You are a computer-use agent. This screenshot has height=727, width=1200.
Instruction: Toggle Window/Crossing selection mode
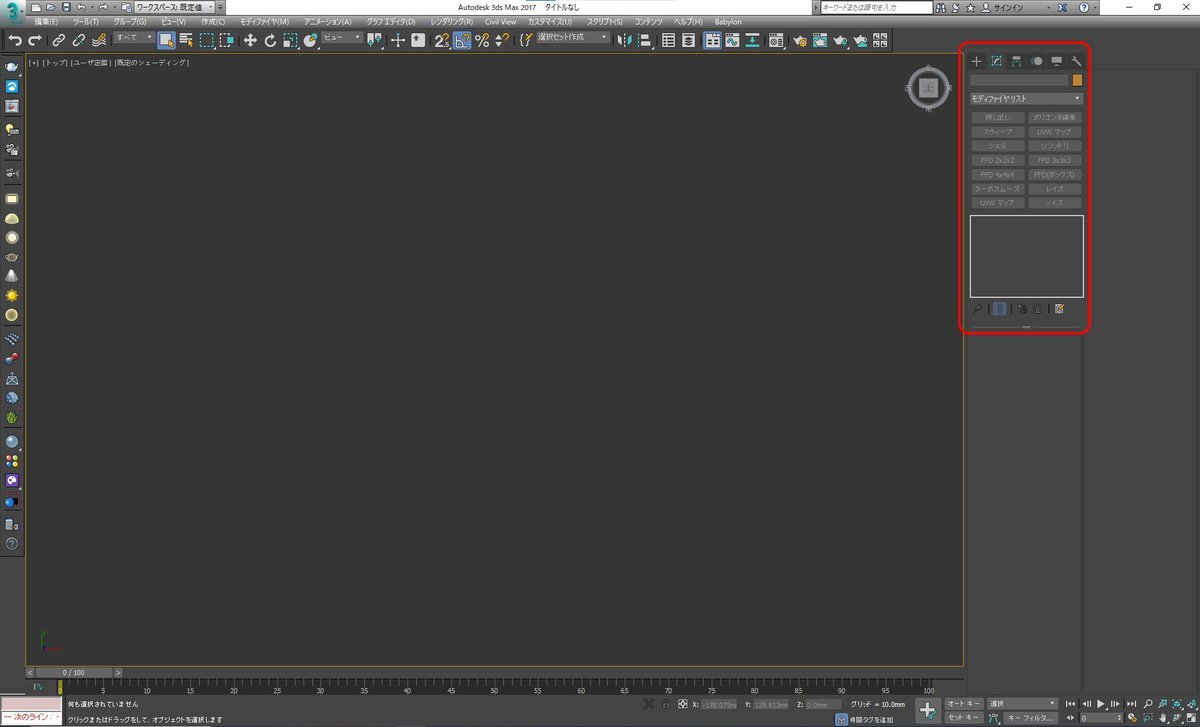click(227, 41)
